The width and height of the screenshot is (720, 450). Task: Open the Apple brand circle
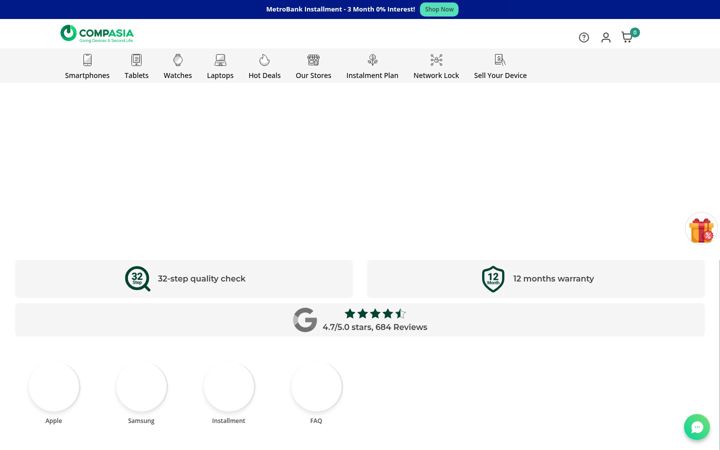54,387
